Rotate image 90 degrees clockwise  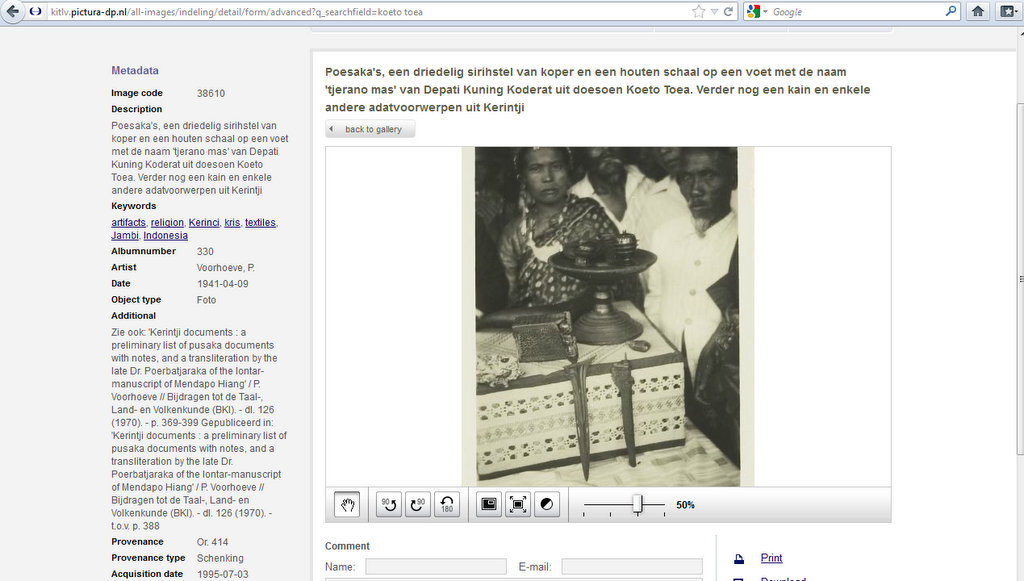point(418,505)
